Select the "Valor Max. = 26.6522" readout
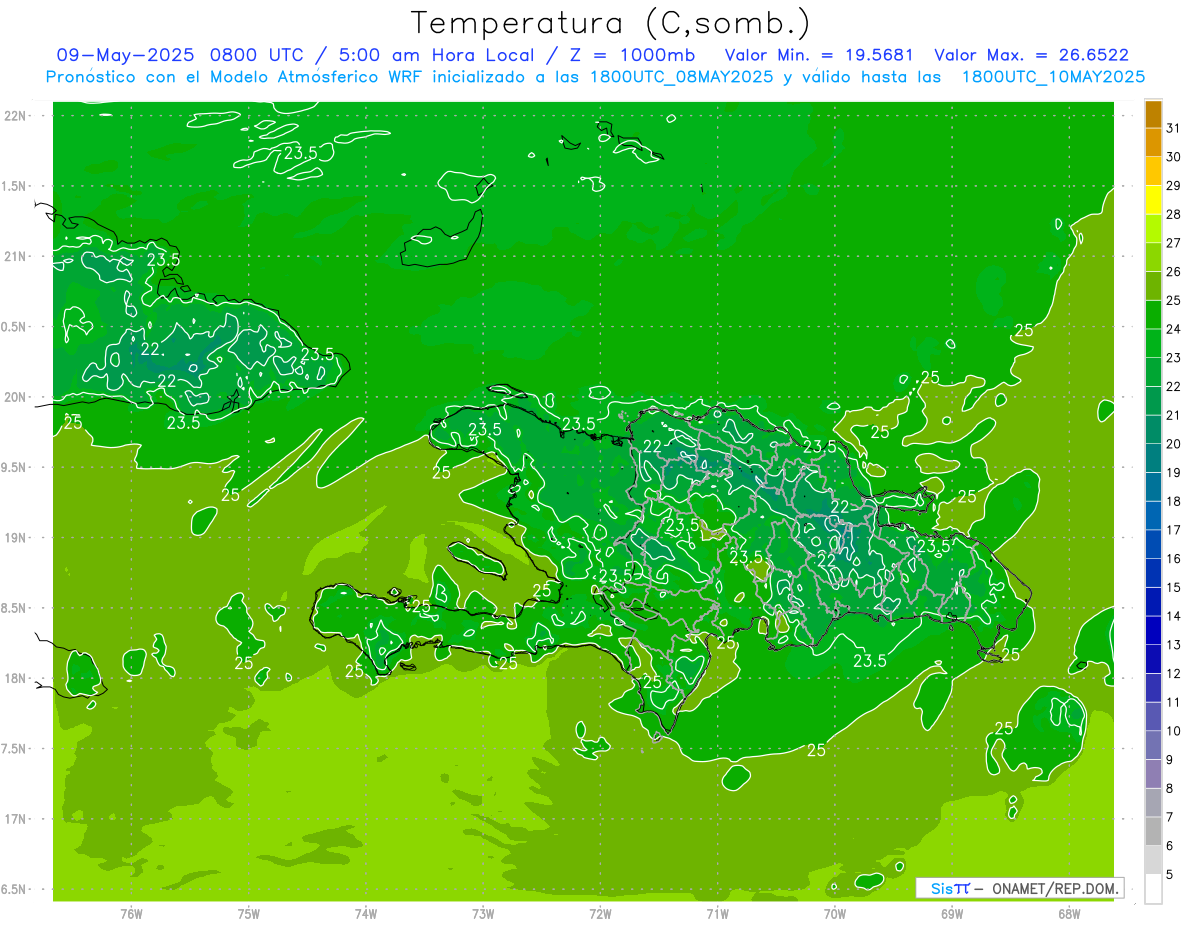The image size is (1200, 927). point(1031,55)
